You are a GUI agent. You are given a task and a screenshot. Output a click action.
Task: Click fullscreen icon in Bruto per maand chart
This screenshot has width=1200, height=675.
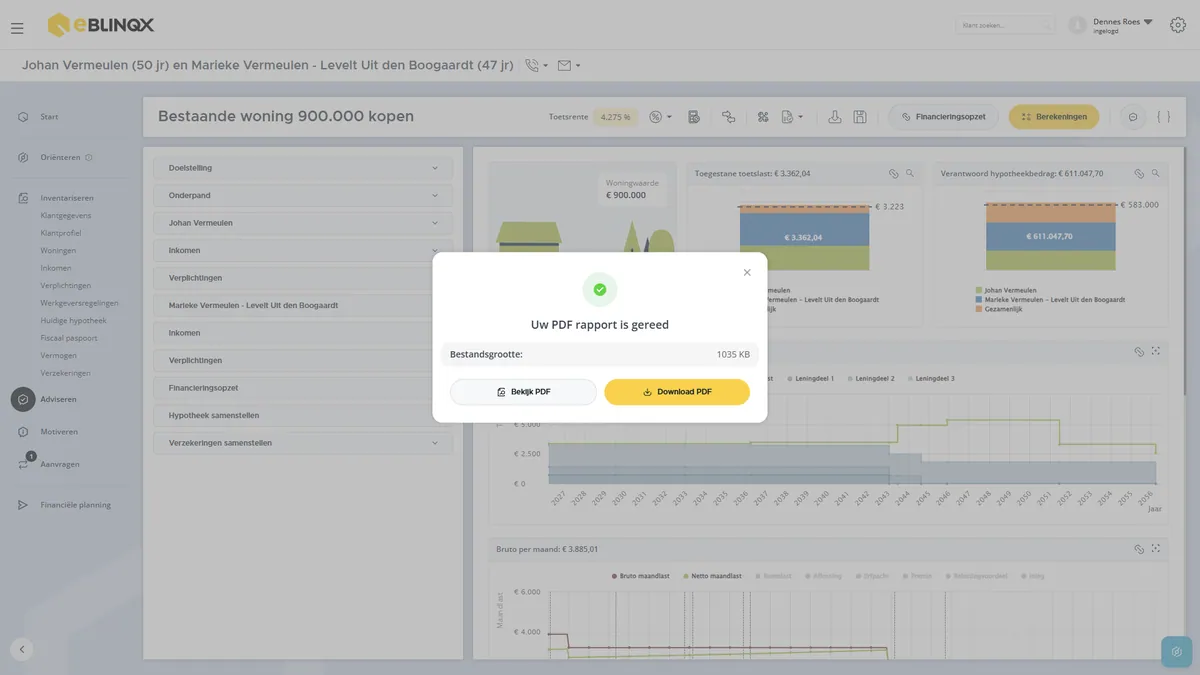[x=1155, y=549]
